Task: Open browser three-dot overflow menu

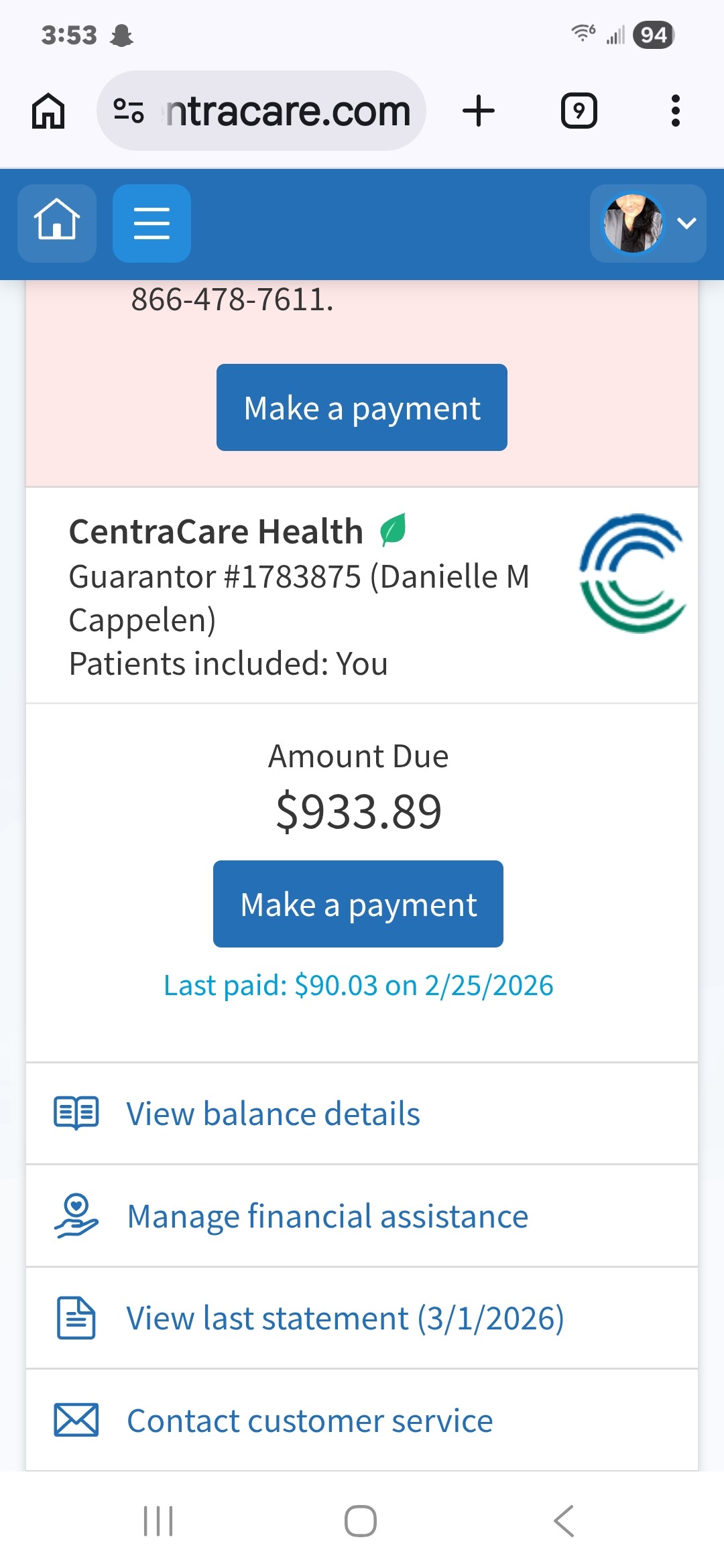Action: pyautogui.click(x=675, y=111)
